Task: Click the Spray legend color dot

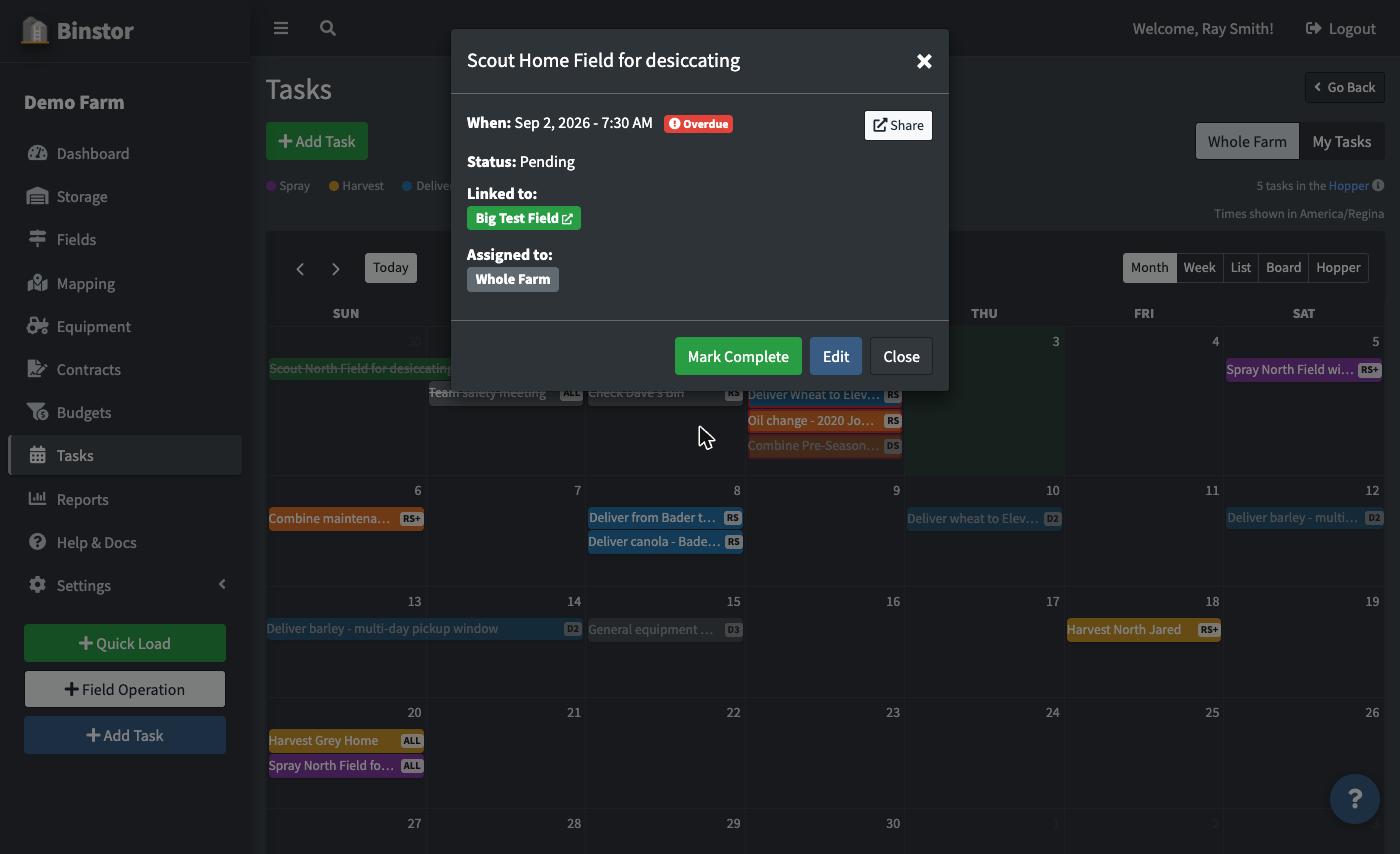Action: click(x=271, y=185)
